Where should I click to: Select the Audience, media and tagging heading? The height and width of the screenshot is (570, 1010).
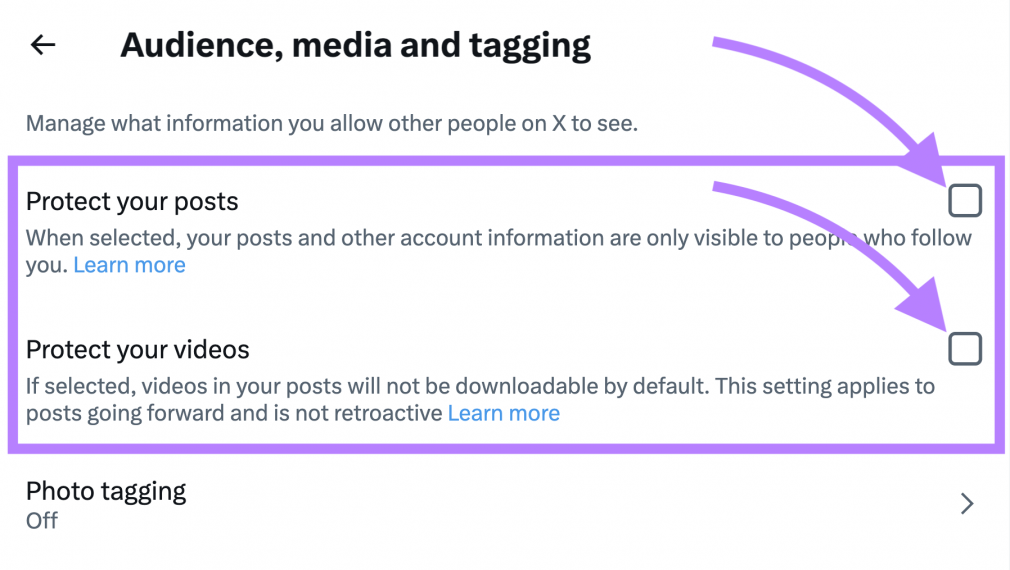(355, 46)
